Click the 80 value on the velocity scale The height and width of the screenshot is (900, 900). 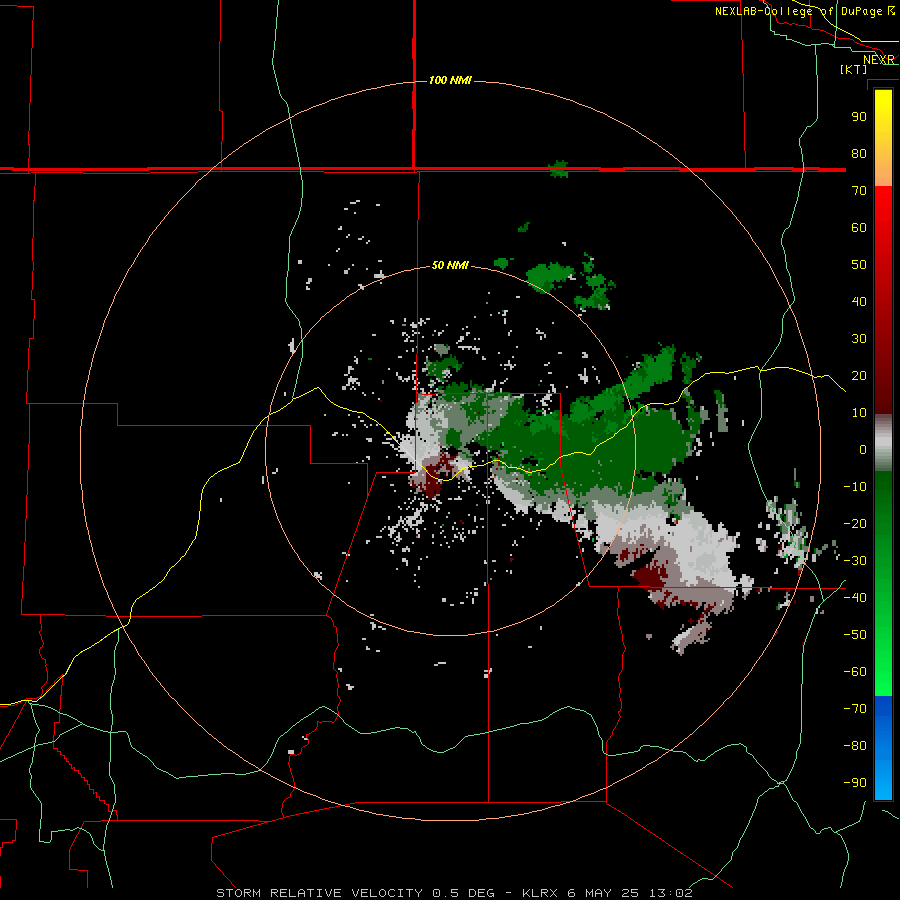859,153
